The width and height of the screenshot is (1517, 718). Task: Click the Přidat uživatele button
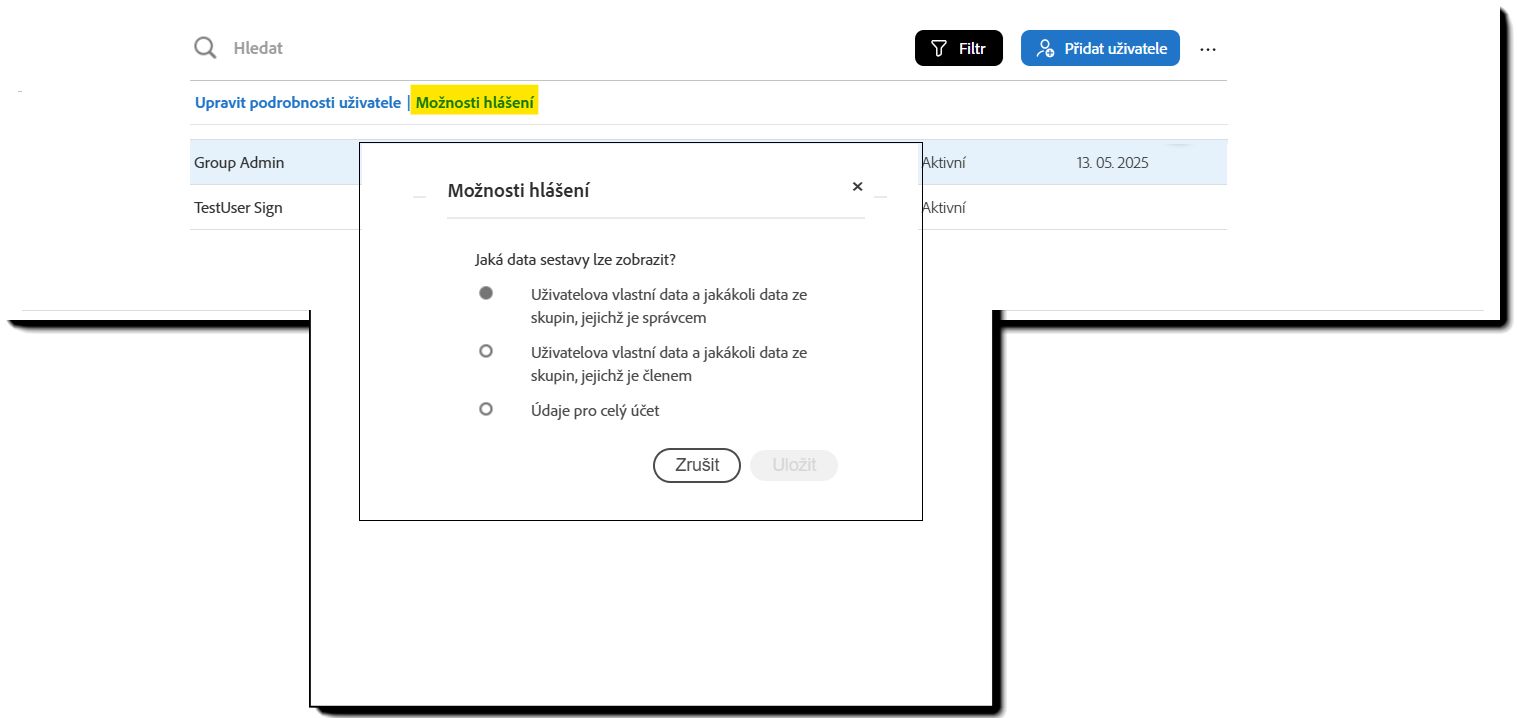tap(1100, 48)
